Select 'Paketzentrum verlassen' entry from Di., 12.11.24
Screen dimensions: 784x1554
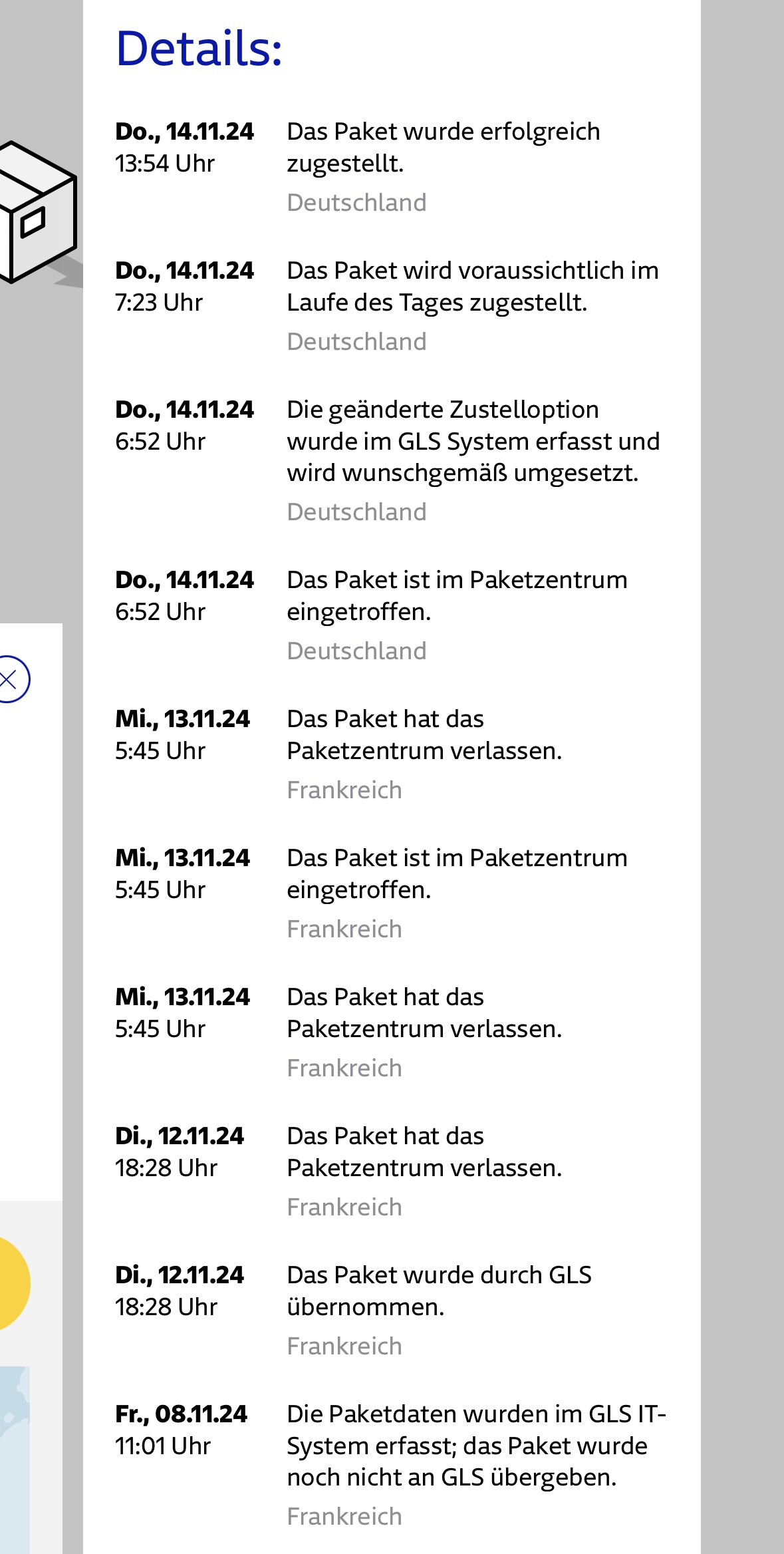(x=424, y=1152)
